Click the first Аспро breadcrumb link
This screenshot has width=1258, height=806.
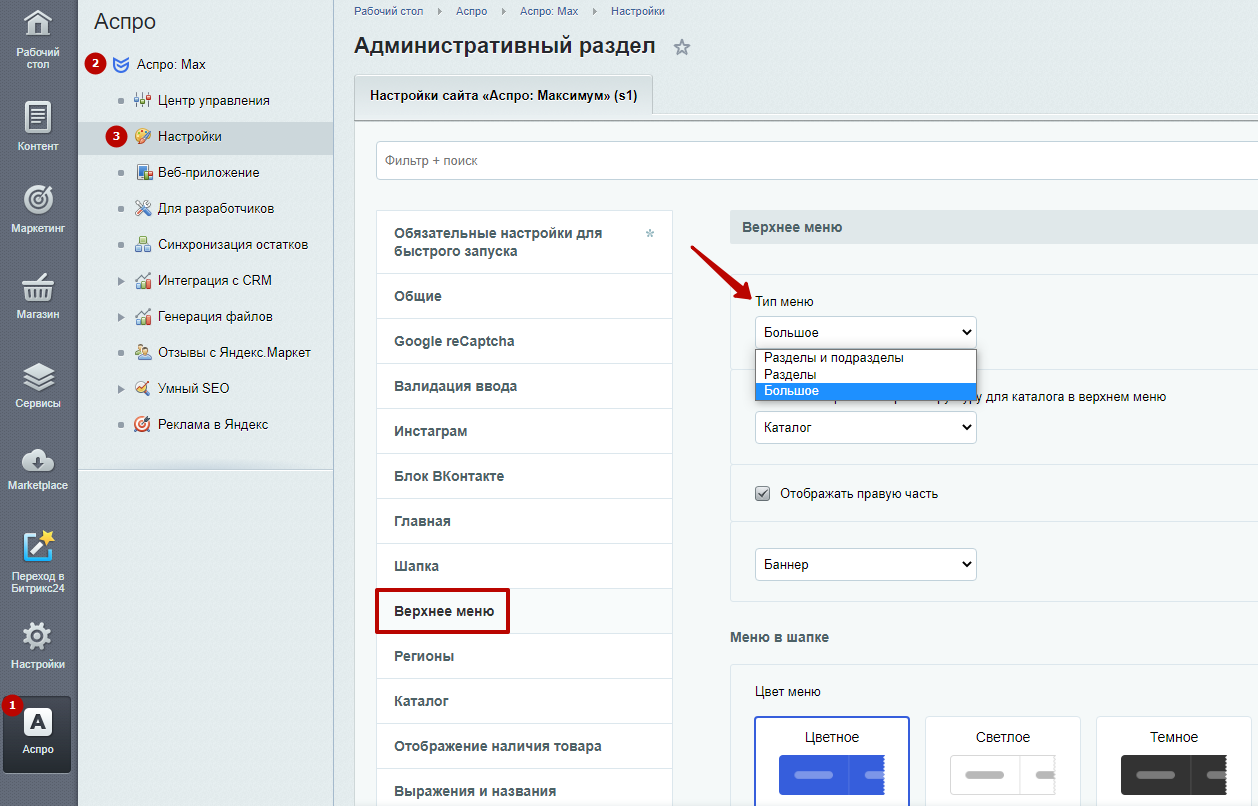(x=470, y=11)
